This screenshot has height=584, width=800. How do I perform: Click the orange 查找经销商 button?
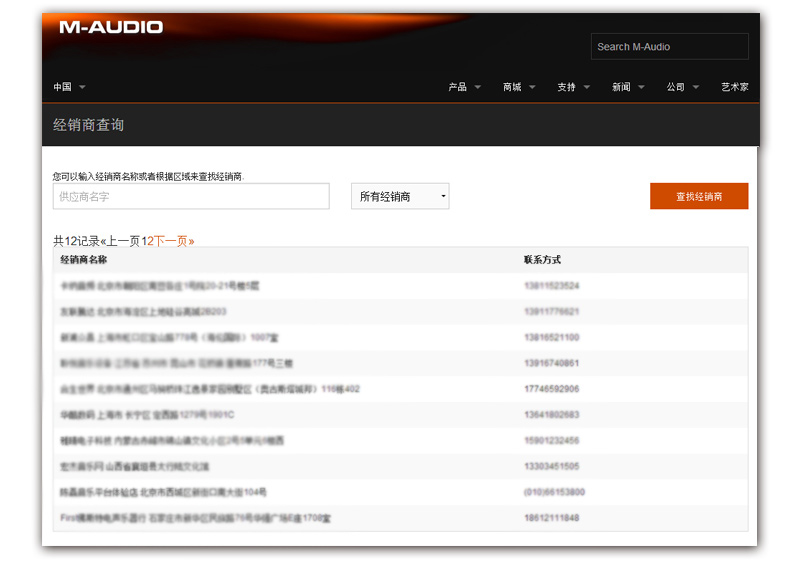[x=699, y=196]
